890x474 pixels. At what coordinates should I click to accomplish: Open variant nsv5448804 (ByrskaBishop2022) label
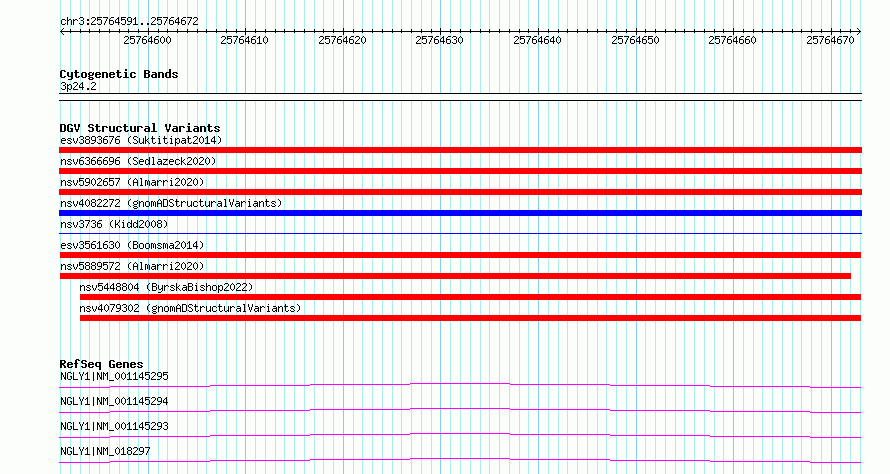(166, 287)
